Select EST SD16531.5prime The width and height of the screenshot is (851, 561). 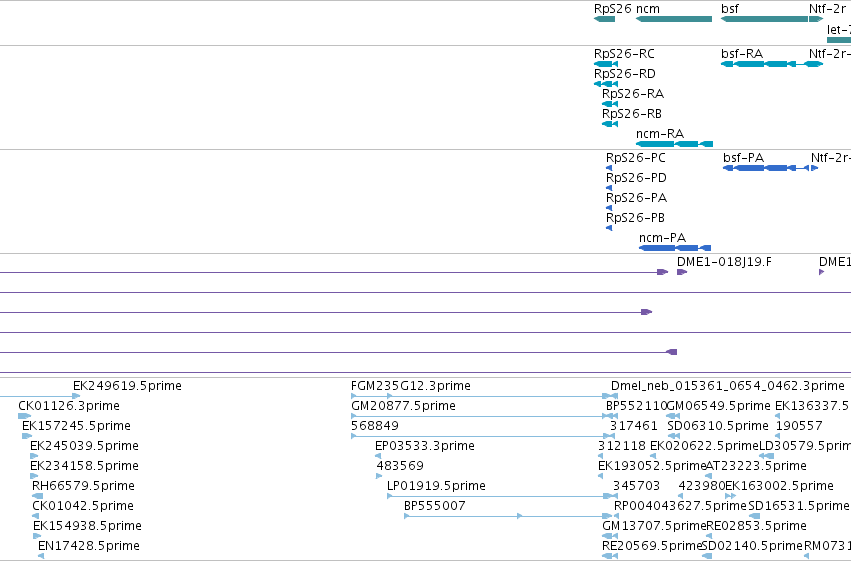(799, 506)
